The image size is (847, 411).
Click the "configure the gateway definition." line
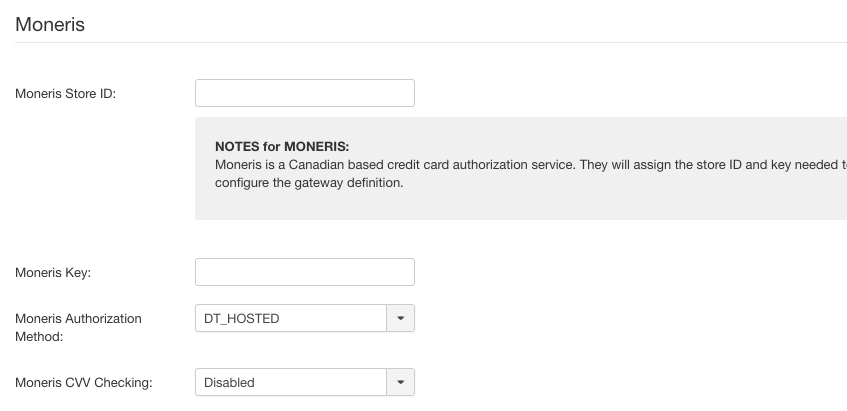pyautogui.click(x=309, y=183)
